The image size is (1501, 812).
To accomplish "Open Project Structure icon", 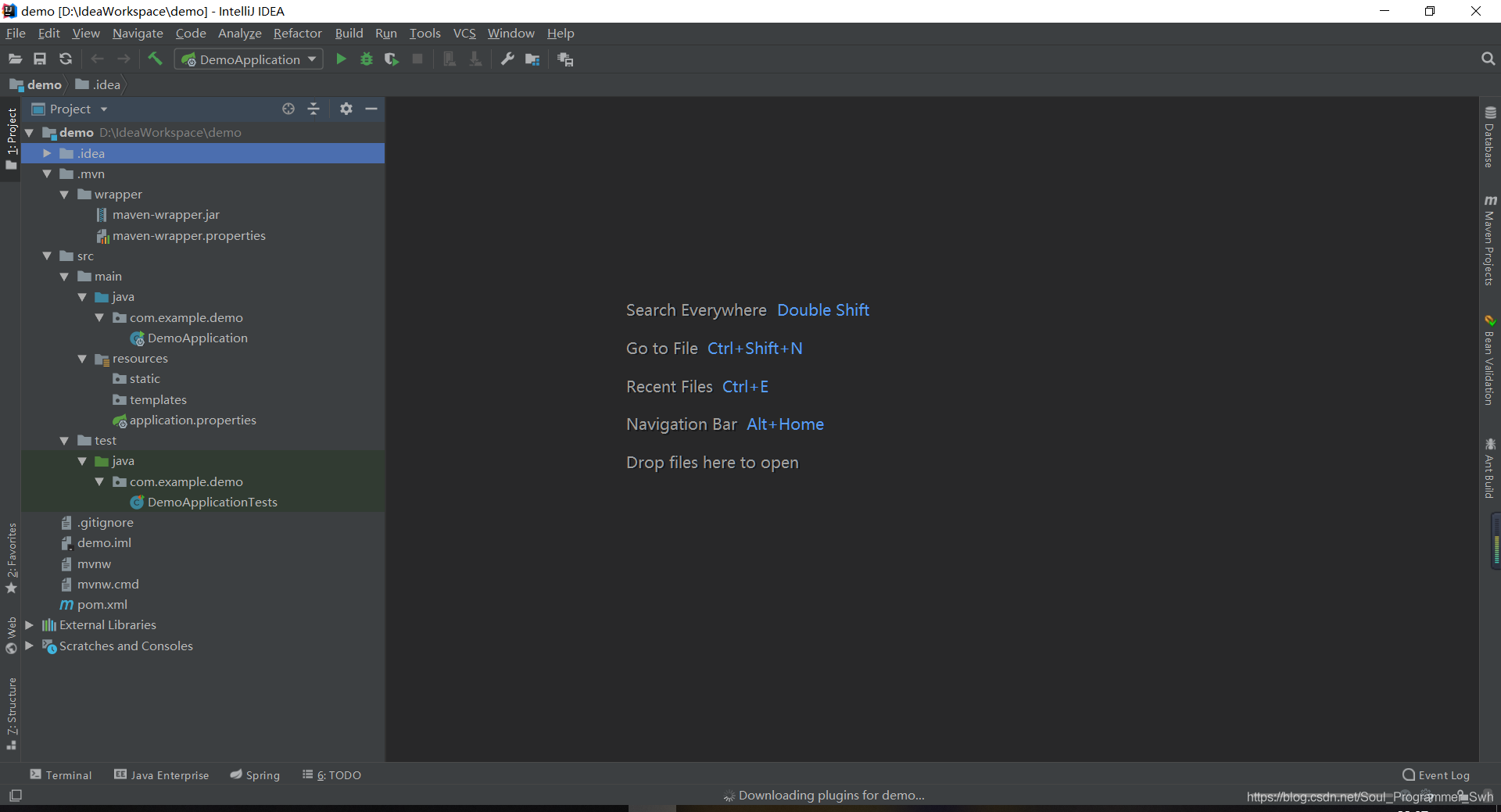I will point(533,59).
